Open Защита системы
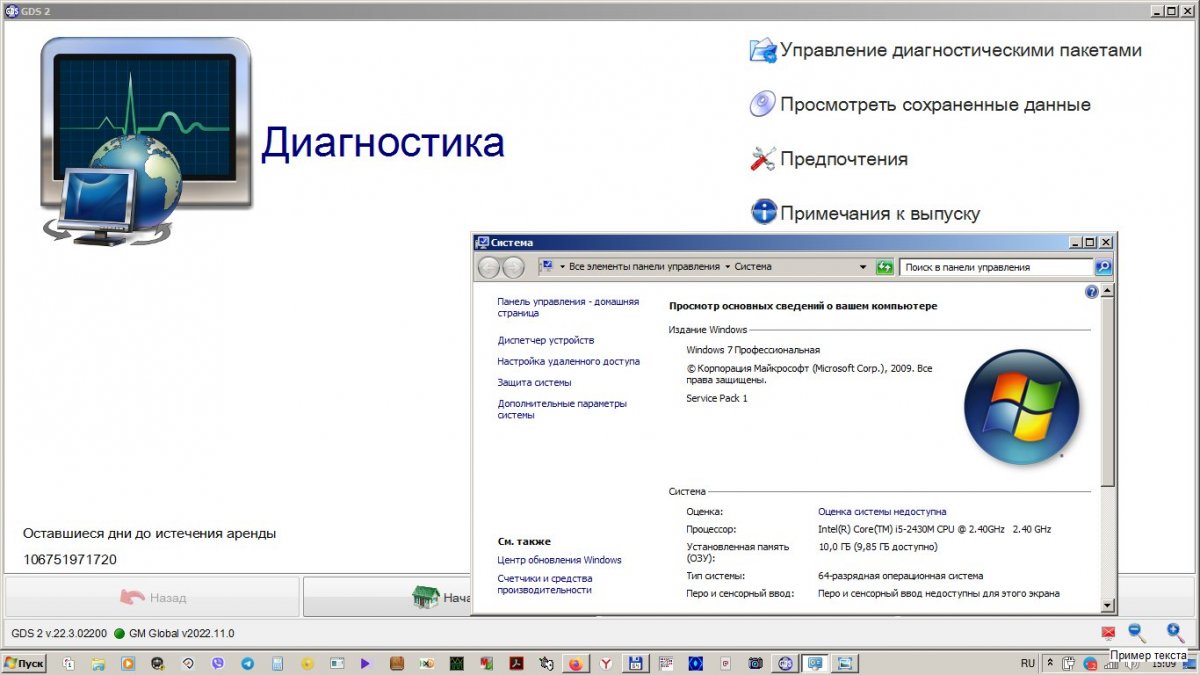 (x=534, y=382)
